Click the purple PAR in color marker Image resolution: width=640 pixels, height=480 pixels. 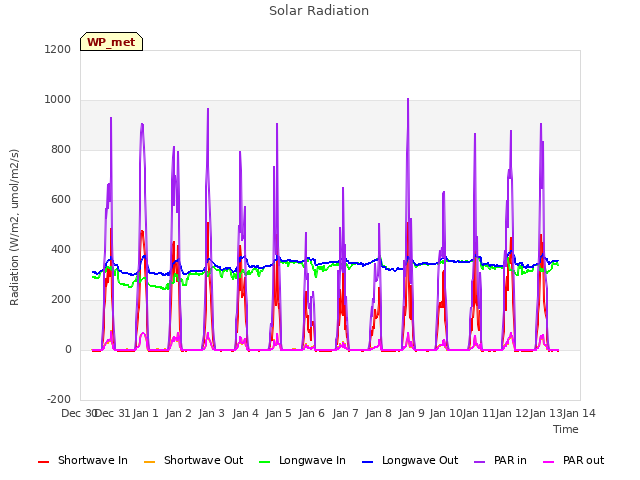click(480, 462)
